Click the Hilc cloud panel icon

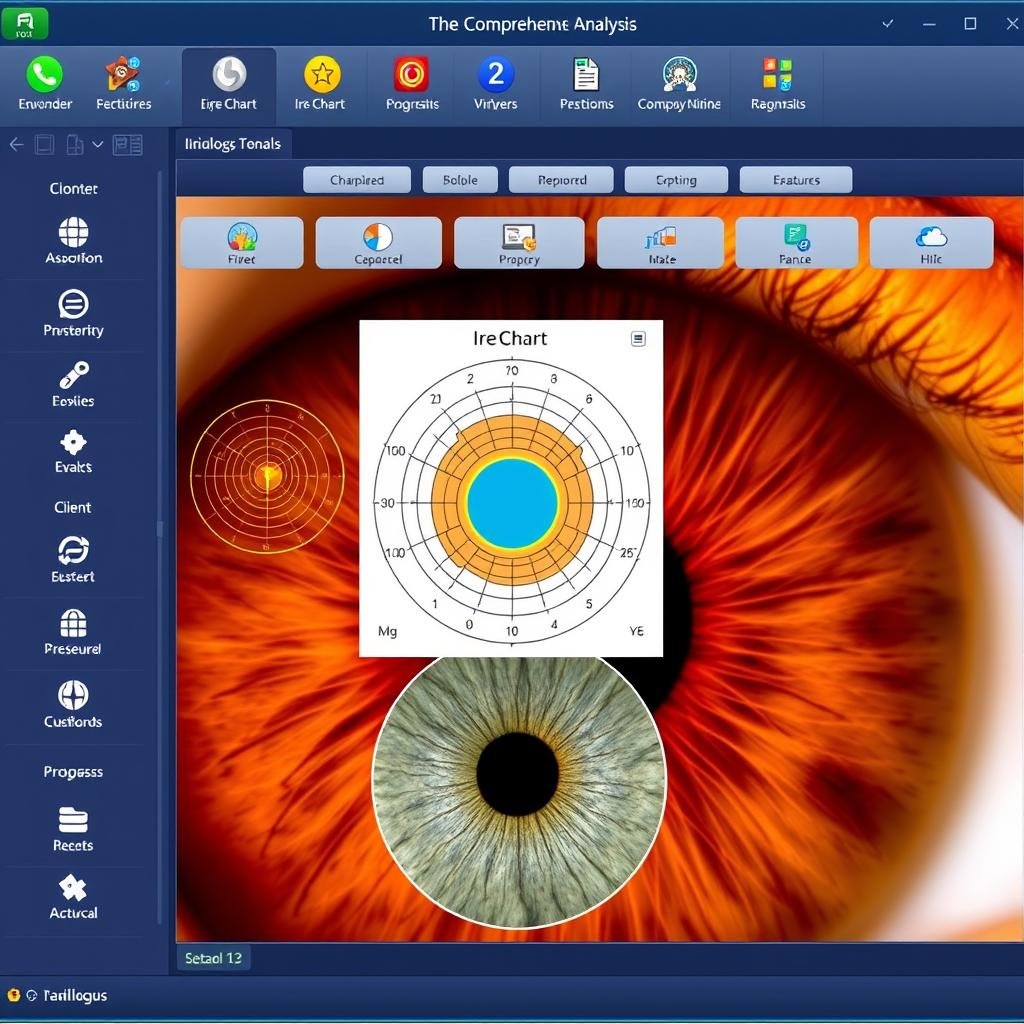pyautogui.click(x=931, y=242)
